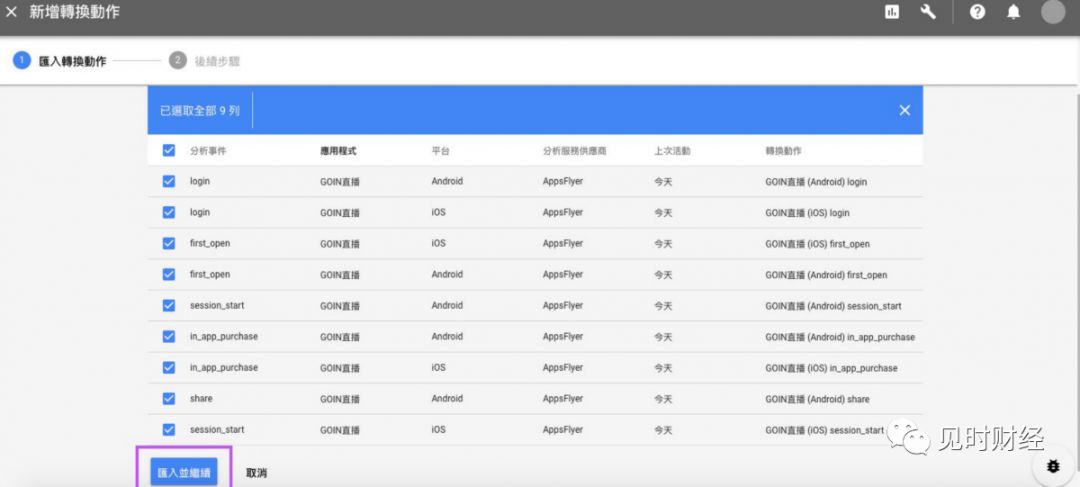
Task: Click the bug report icon
Action: 1052,466
